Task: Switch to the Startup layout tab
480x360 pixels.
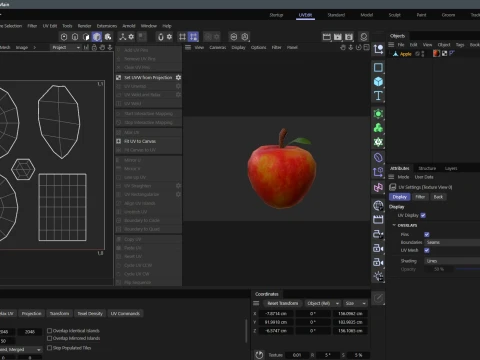Action: 276,15
